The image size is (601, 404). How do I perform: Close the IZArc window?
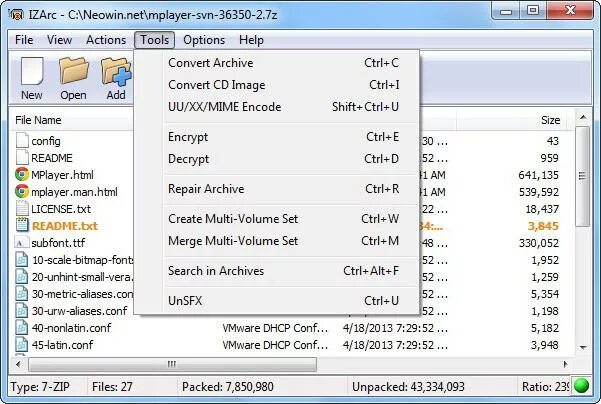(570, 11)
